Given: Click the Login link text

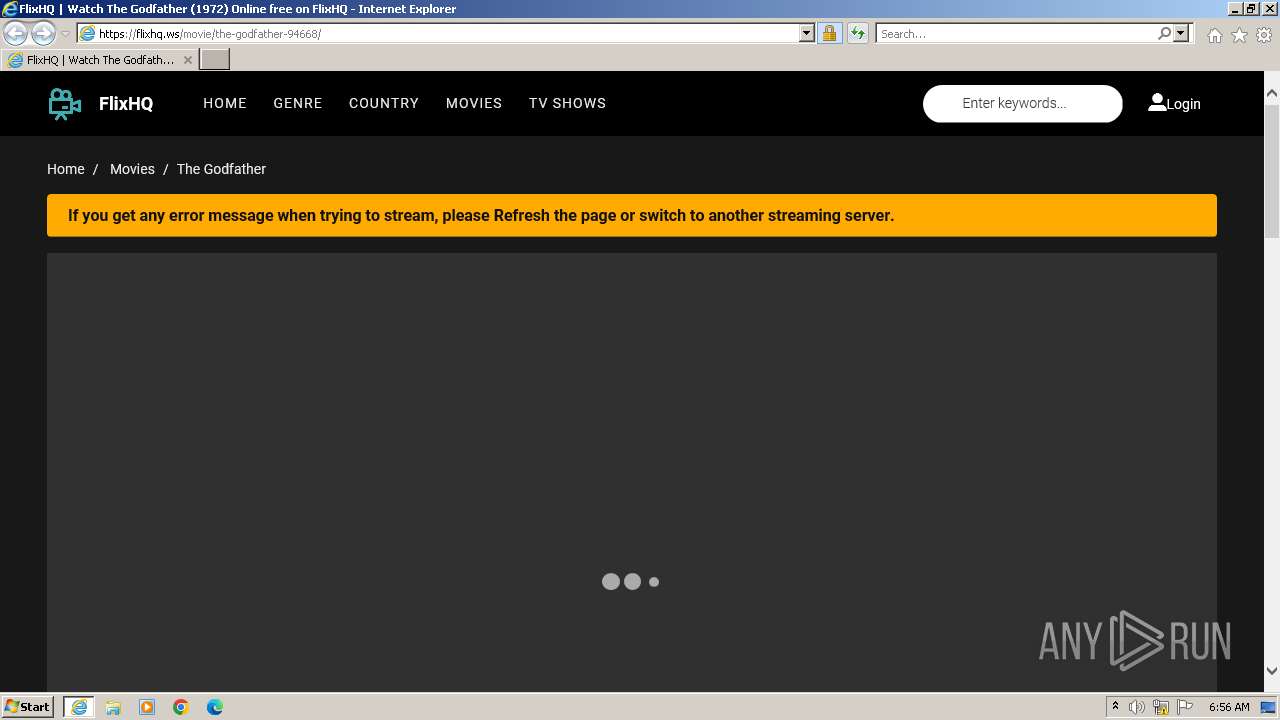Looking at the screenshot, I should (x=1183, y=104).
